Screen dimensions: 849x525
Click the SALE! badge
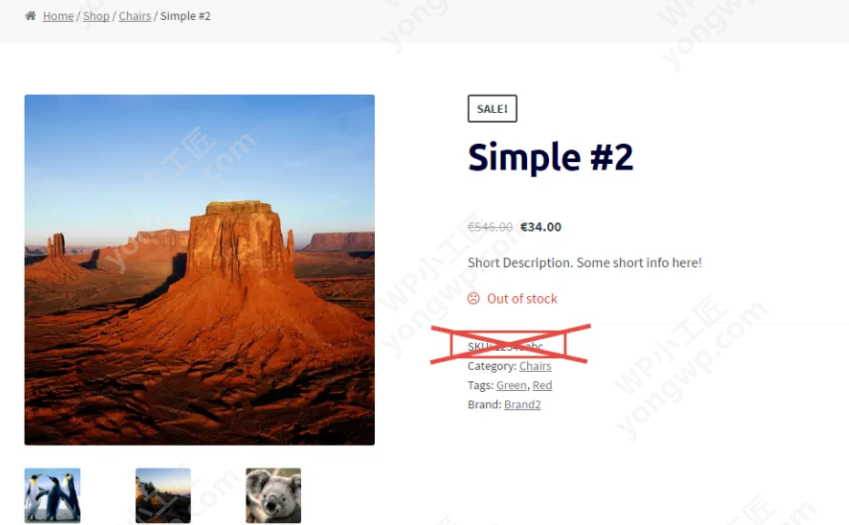(492, 108)
